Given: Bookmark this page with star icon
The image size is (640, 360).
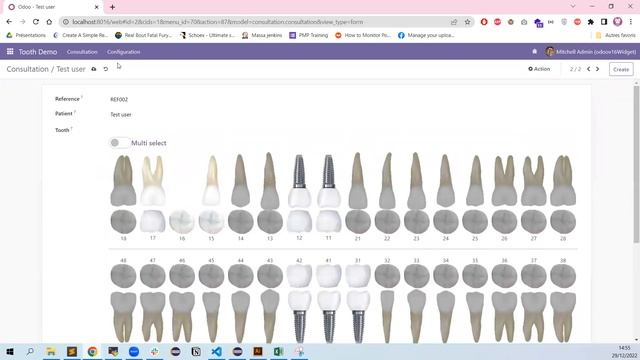Looking at the screenshot, I should (467, 22).
